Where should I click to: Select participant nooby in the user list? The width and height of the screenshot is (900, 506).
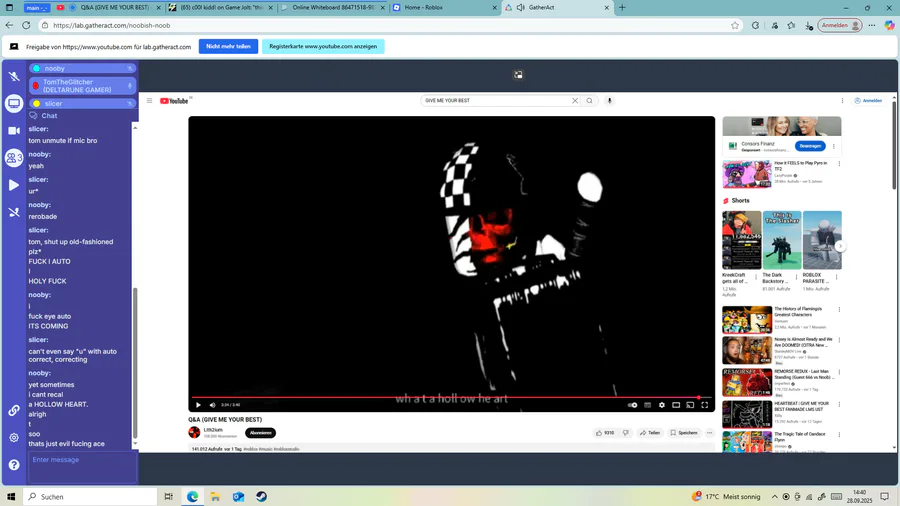click(82, 68)
